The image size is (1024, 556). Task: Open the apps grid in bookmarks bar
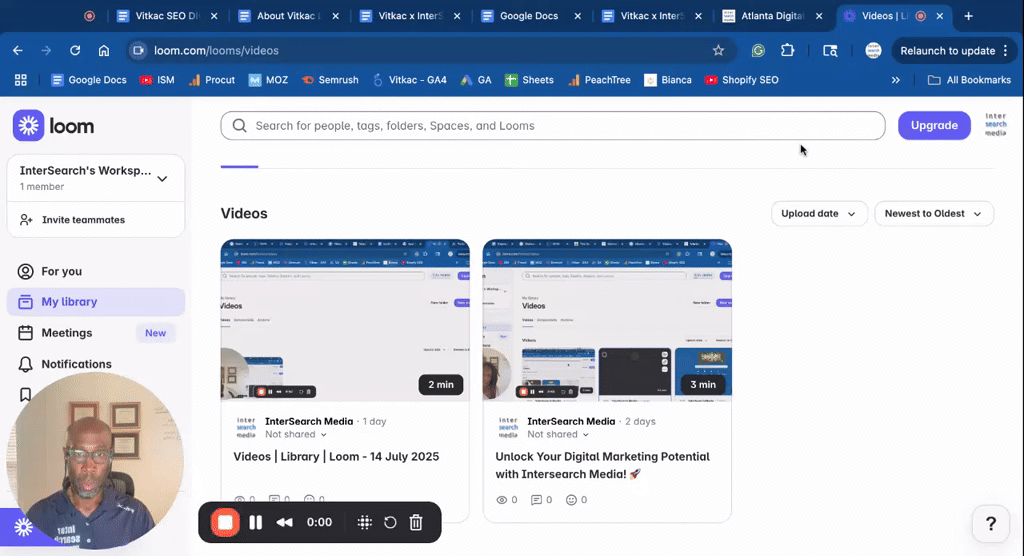[21, 80]
